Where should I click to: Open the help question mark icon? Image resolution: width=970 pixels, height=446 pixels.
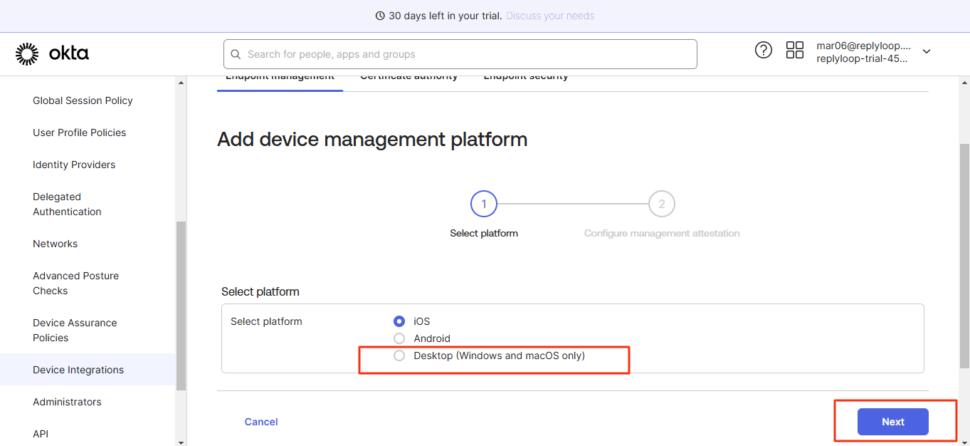click(x=763, y=50)
